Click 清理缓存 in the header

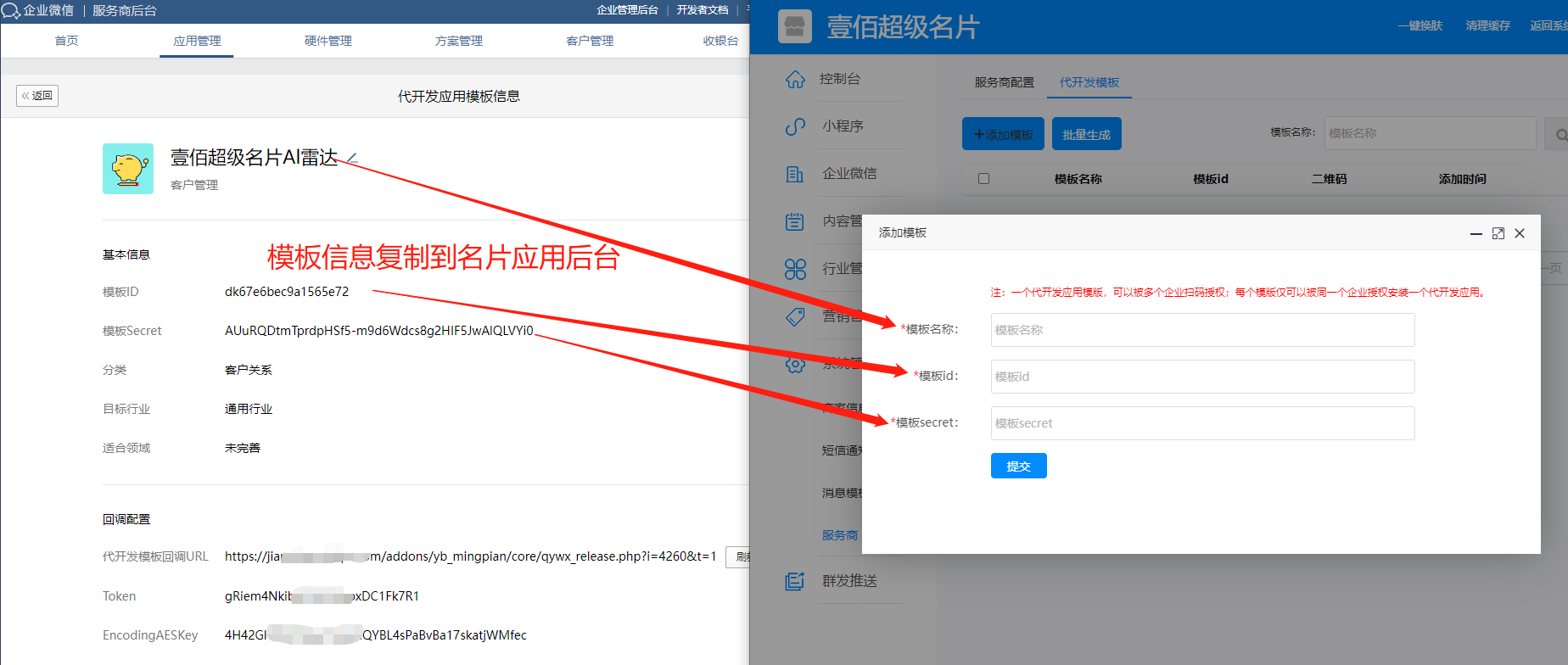point(1488,26)
